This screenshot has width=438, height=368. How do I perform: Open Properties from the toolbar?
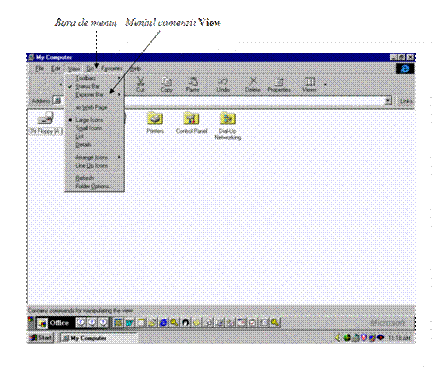click(x=279, y=84)
